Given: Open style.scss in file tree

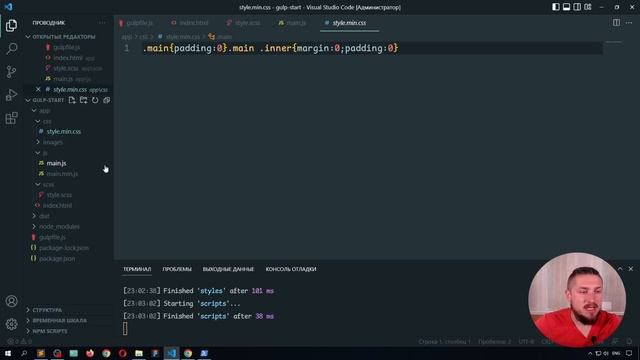Looking at the screenshot, I should click(59, 195).
